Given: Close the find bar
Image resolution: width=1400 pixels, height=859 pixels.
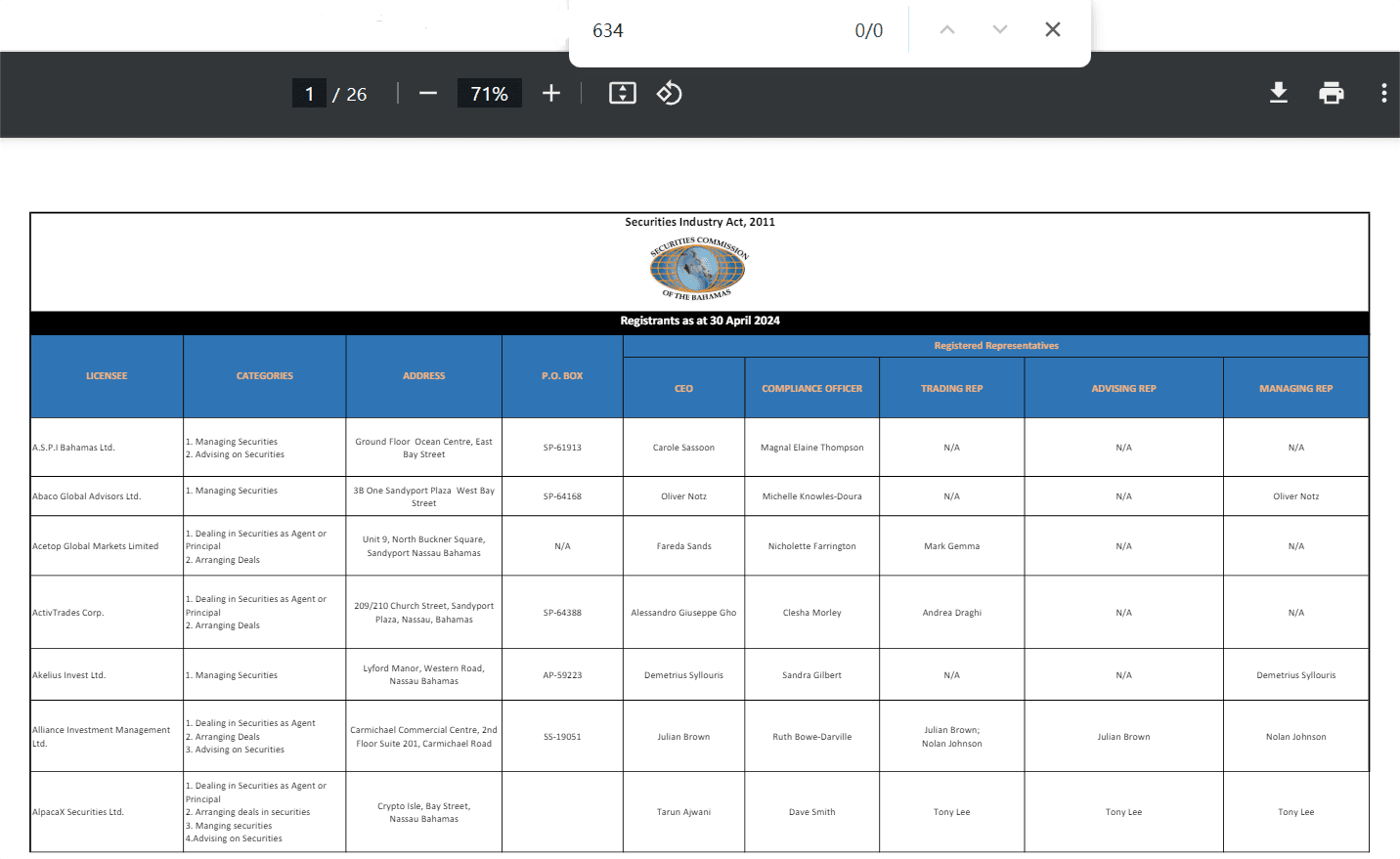Looking at the screenshot, I should click(1053, 29).
